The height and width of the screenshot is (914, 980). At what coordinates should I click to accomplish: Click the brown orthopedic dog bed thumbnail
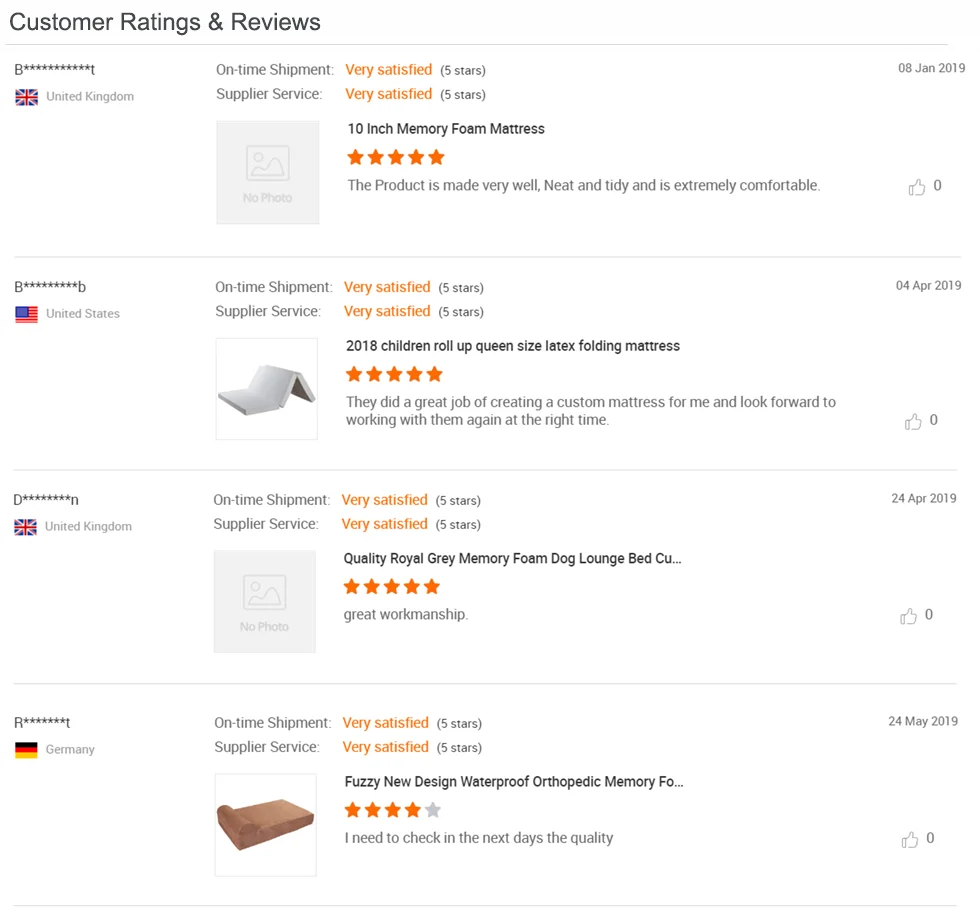click(x=266, y=825)
